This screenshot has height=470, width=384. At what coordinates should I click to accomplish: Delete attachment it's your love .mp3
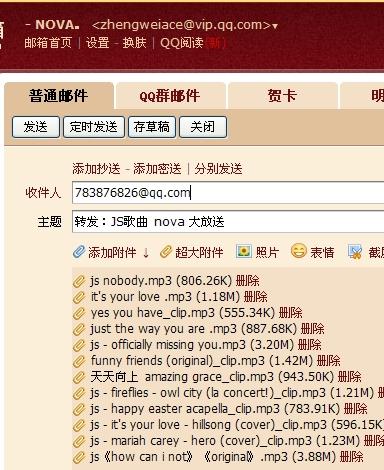tap(256, 297)
